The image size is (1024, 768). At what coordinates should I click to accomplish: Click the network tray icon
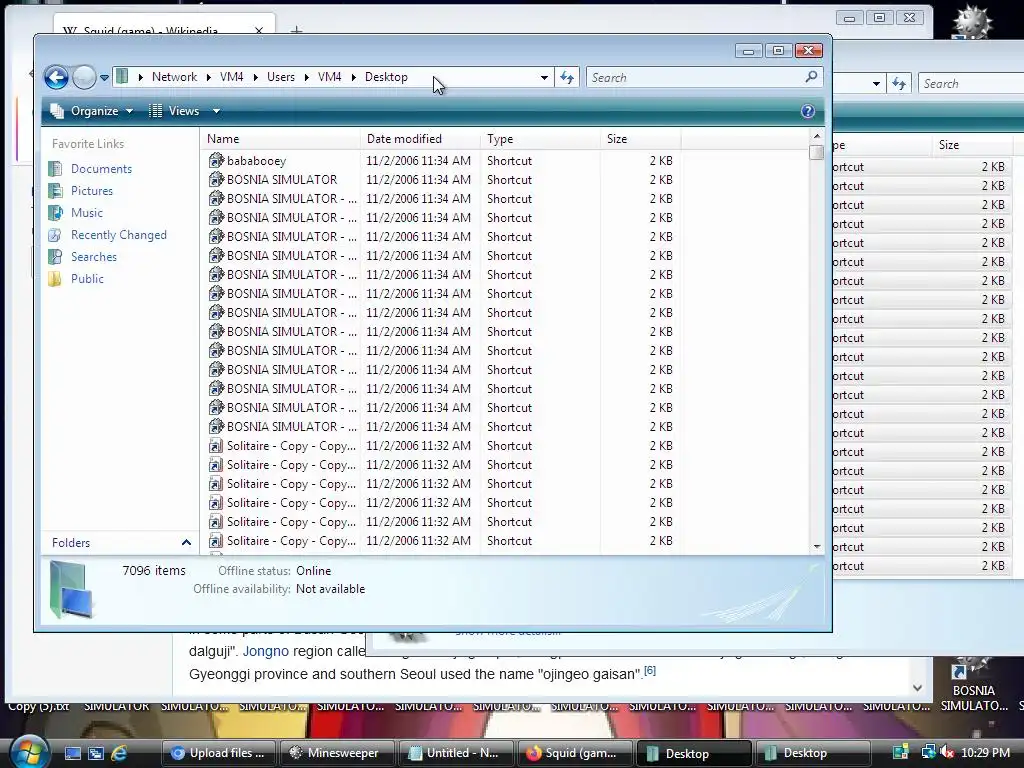[x=927, y=752]
